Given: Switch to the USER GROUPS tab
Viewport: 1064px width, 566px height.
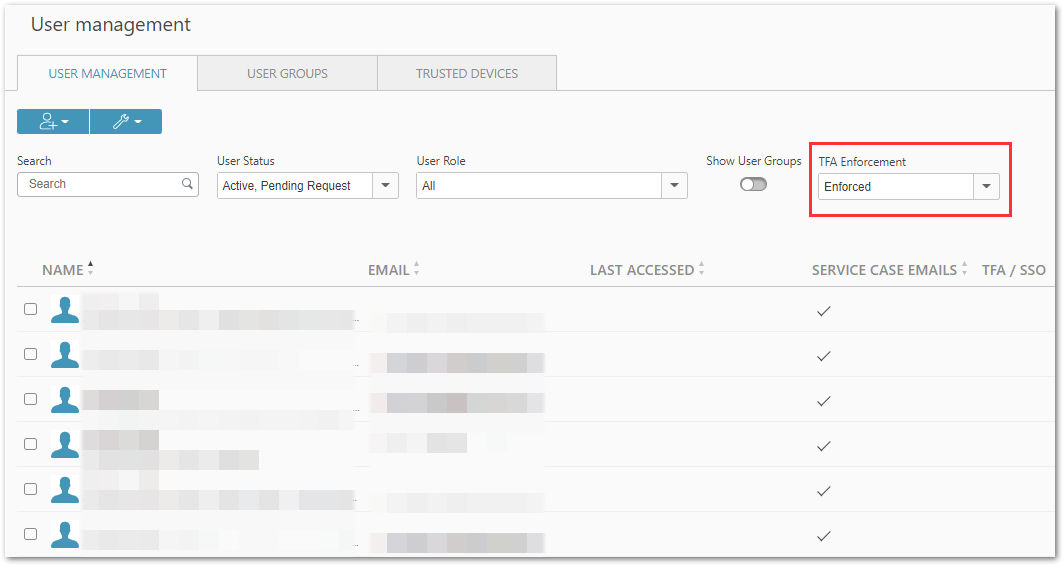Looking at the screenshot, I should [287, 73].
